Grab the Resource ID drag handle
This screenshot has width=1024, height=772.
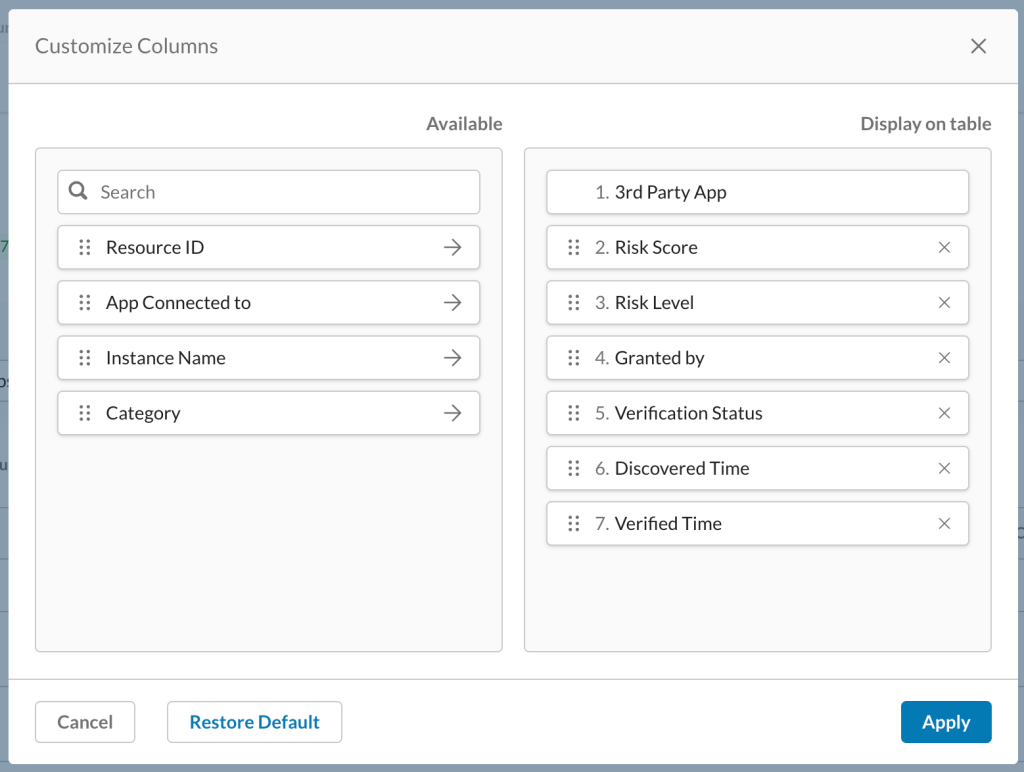click(x=85, y=248)
